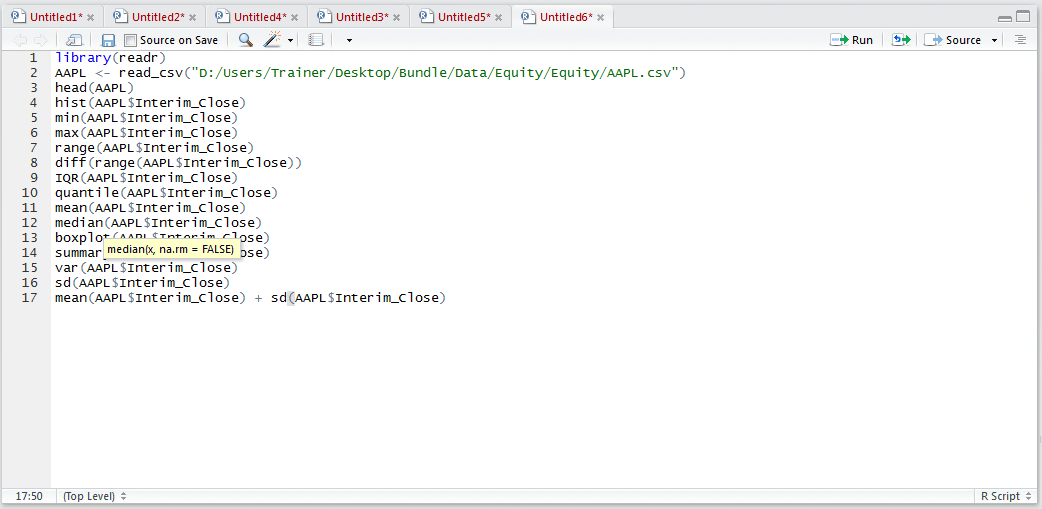
Task: Close the Untitled4 tab
Action: click(294, 18)
